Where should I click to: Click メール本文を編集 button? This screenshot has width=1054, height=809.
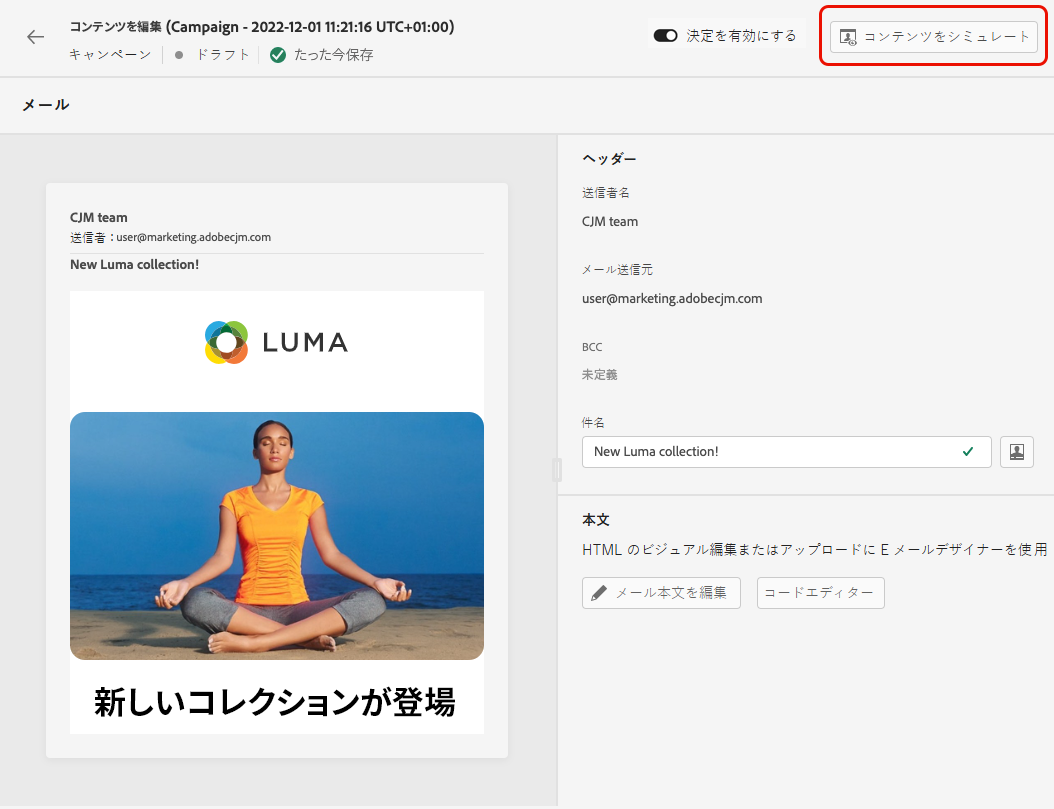(661, 593)
